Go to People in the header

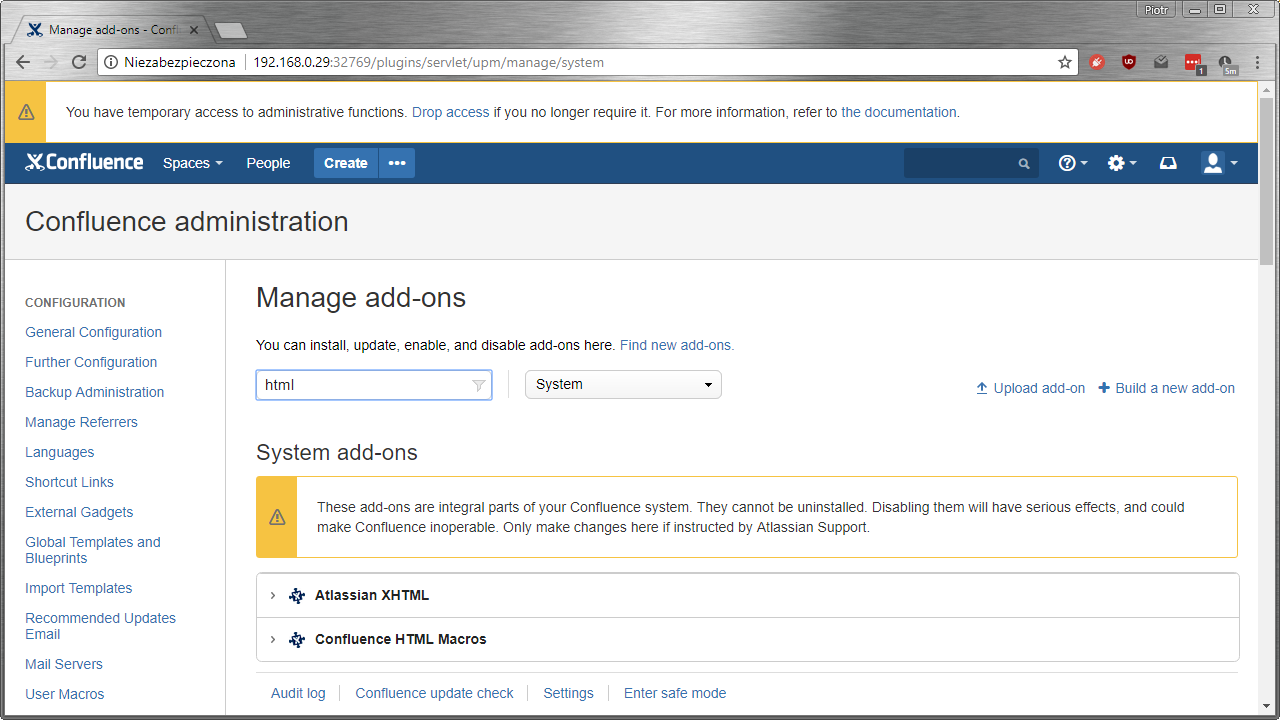(268, 163)
